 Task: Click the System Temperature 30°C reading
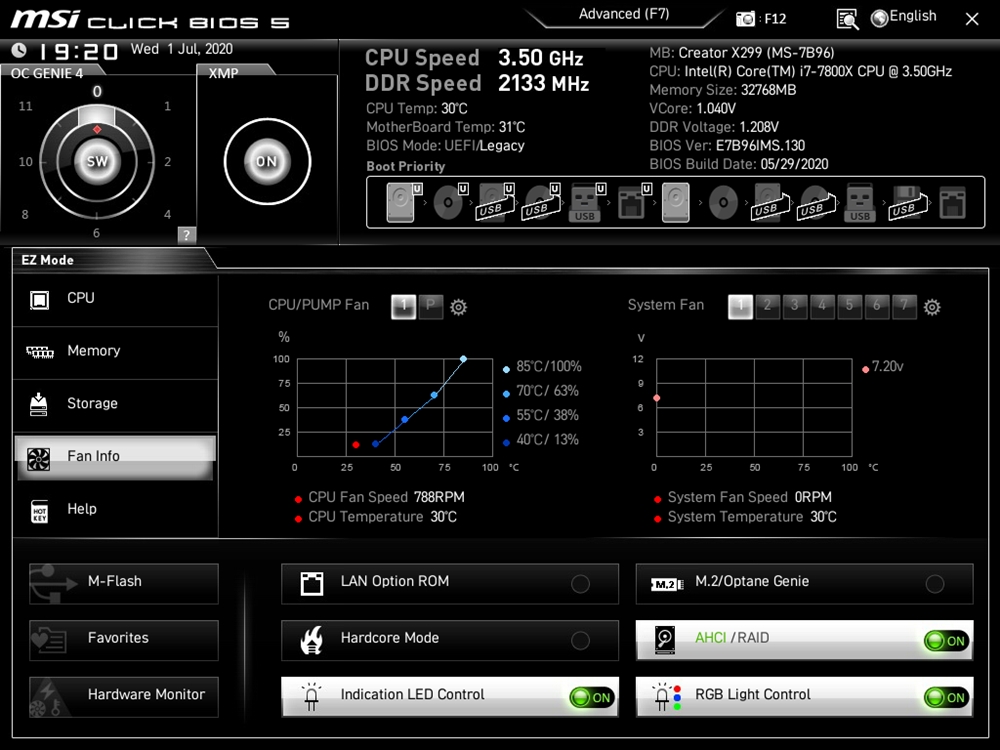point(752,517)
